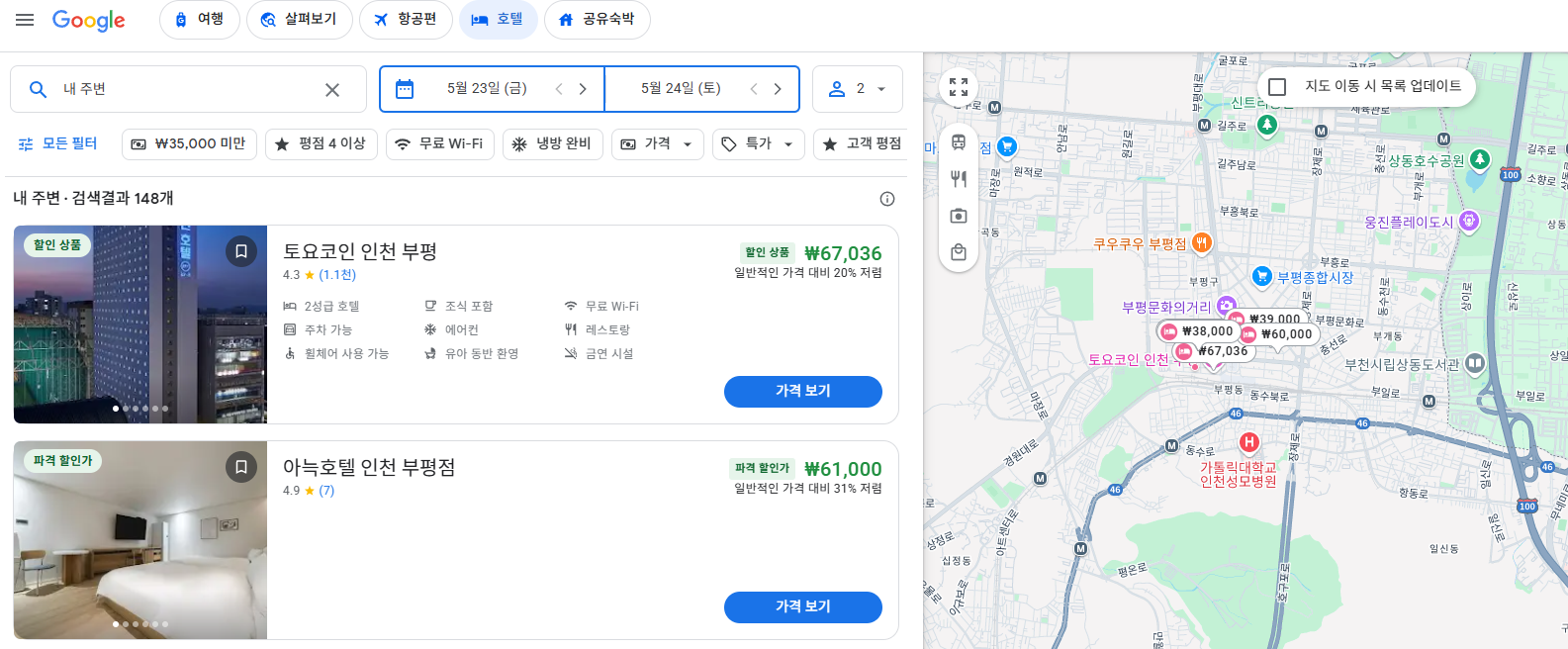Screen dimensions: 1568x649
Task: Move check-in date one day later
Action: tap(583, 89)
